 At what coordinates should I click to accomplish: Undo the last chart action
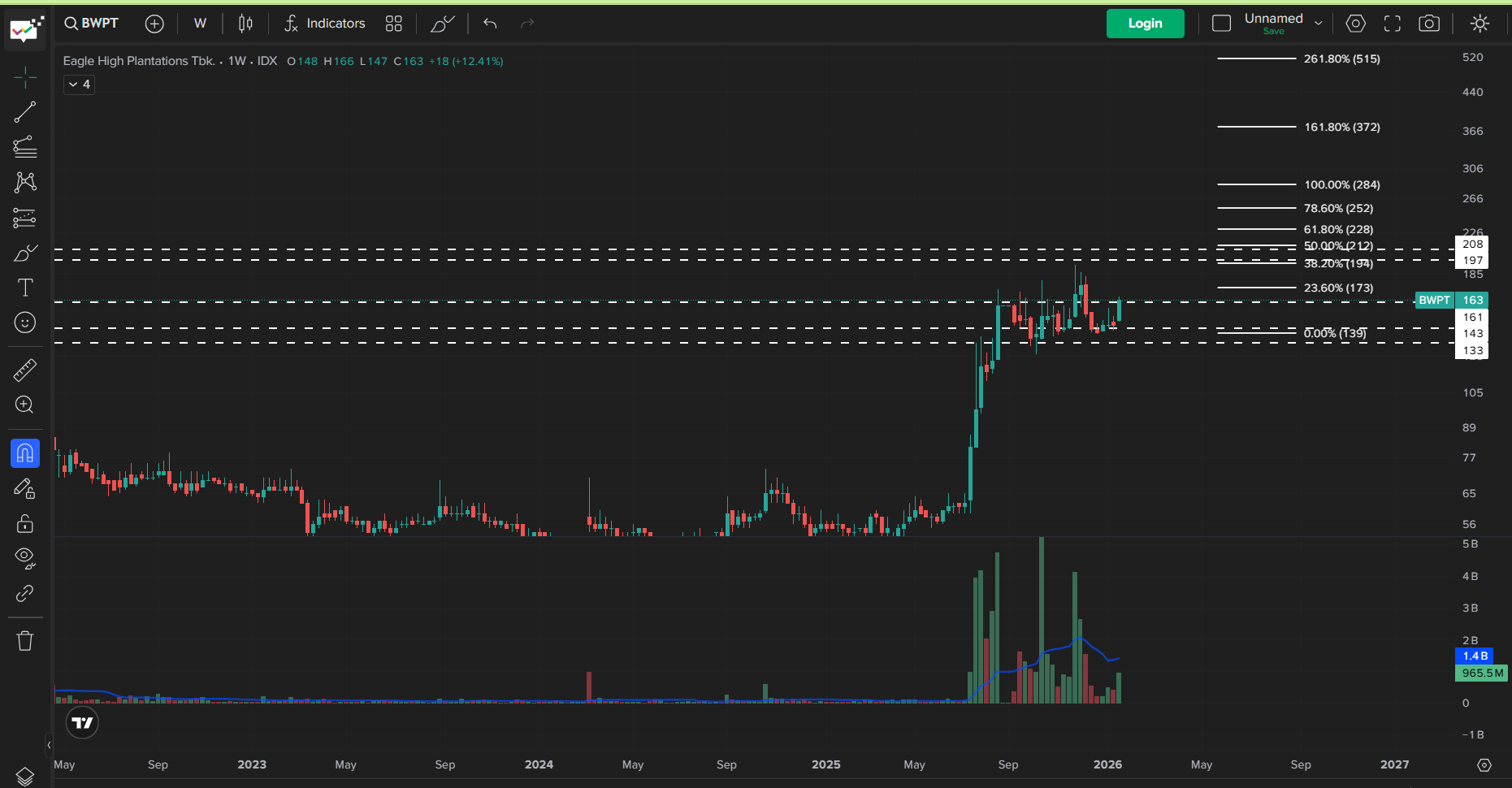[x=490, y=24]
